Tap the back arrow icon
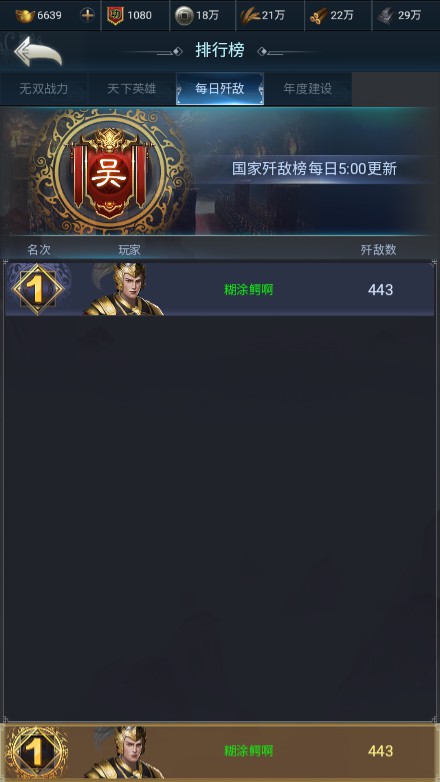This screenshot has width=440, height=782. pos(38,51)
